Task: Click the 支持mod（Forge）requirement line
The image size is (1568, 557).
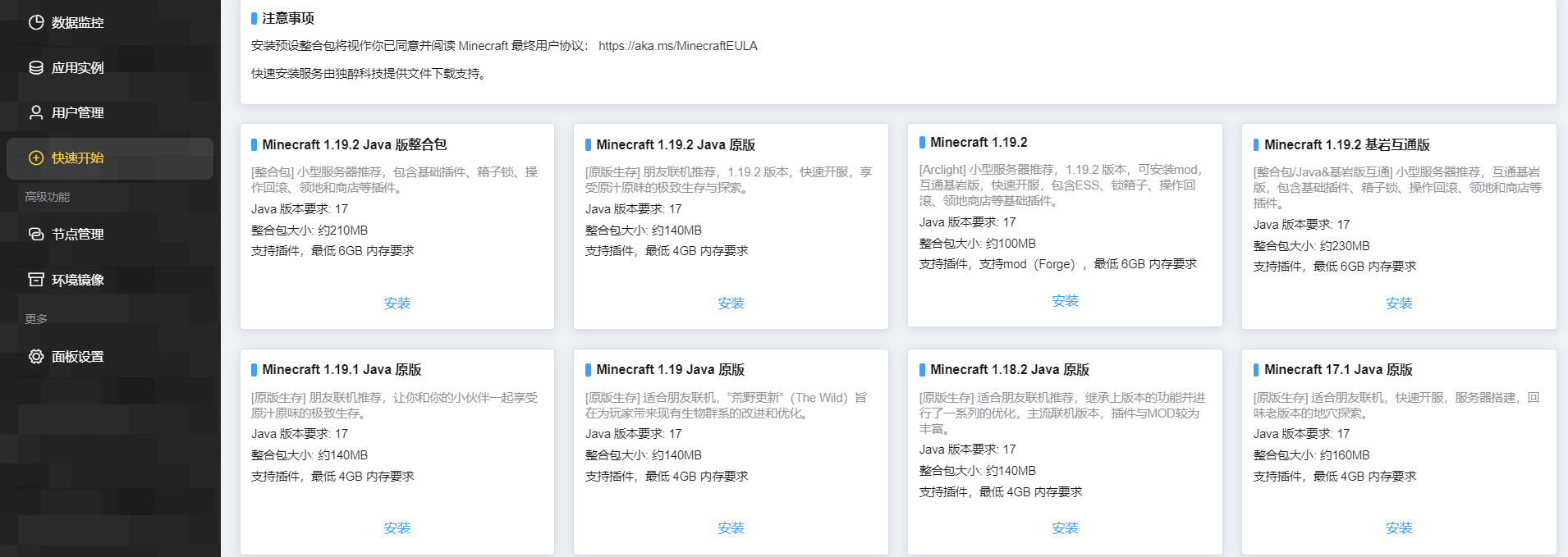Action: (x=1058, y=264)
